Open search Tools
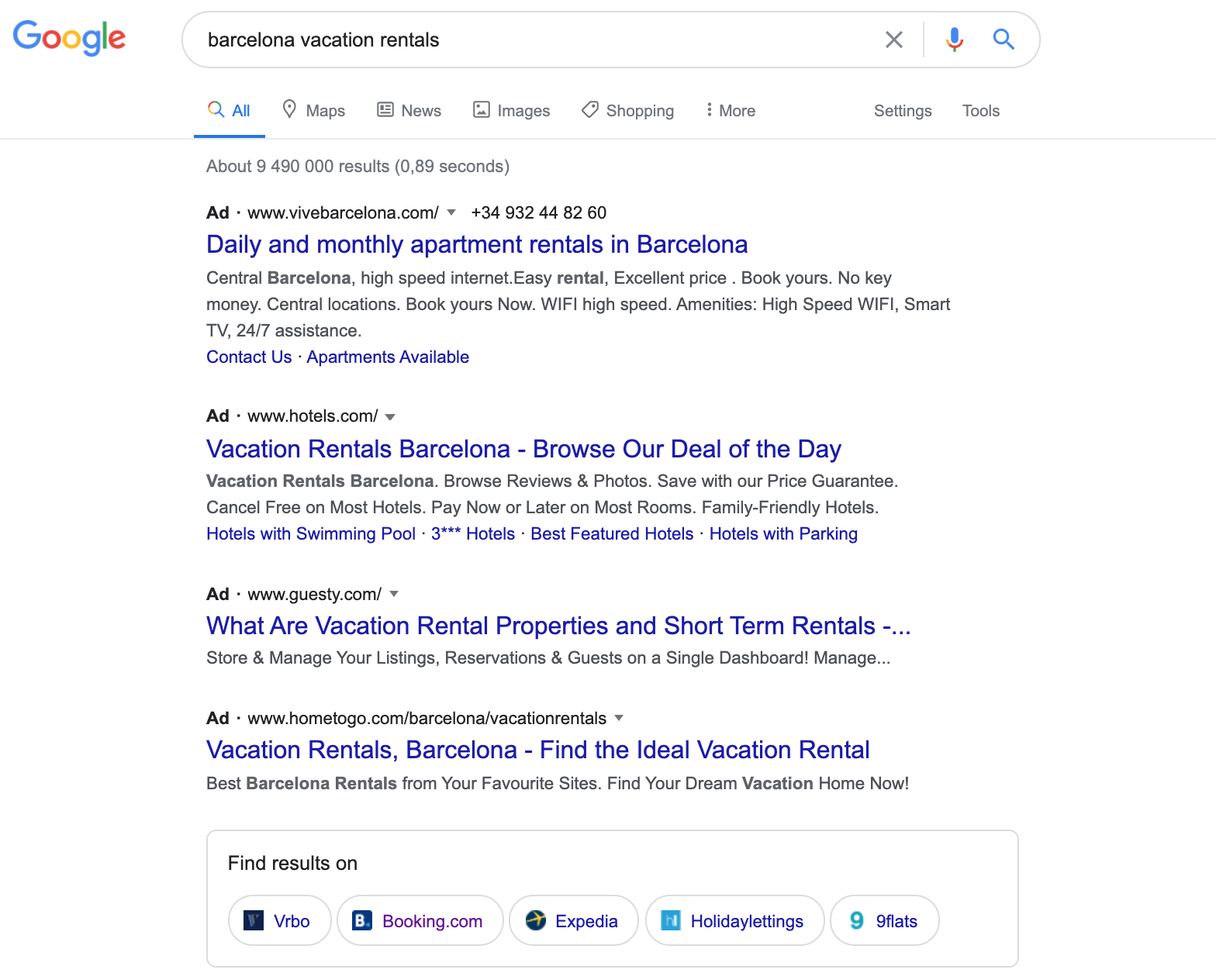Image resolution: width=1216 pixels, height=980 pixels. pos(981,111)
